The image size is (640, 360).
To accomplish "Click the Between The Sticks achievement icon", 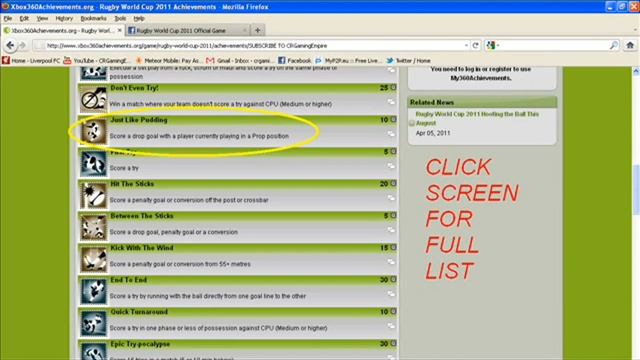I will coord(93,227).
